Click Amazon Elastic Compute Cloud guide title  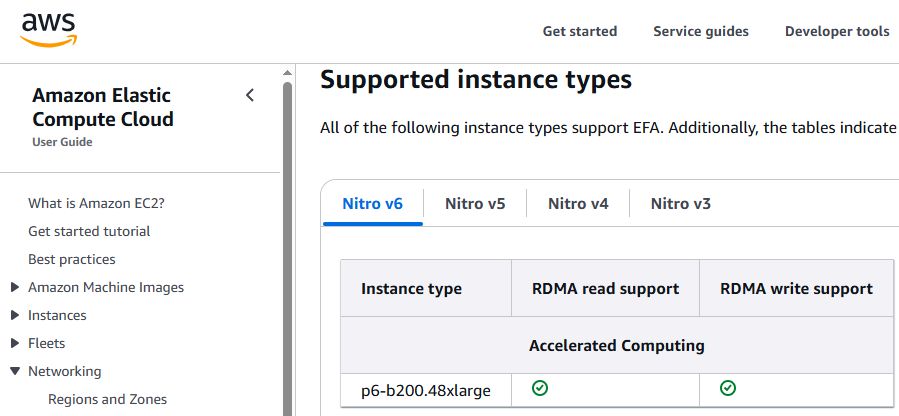(x=103, y=107)
